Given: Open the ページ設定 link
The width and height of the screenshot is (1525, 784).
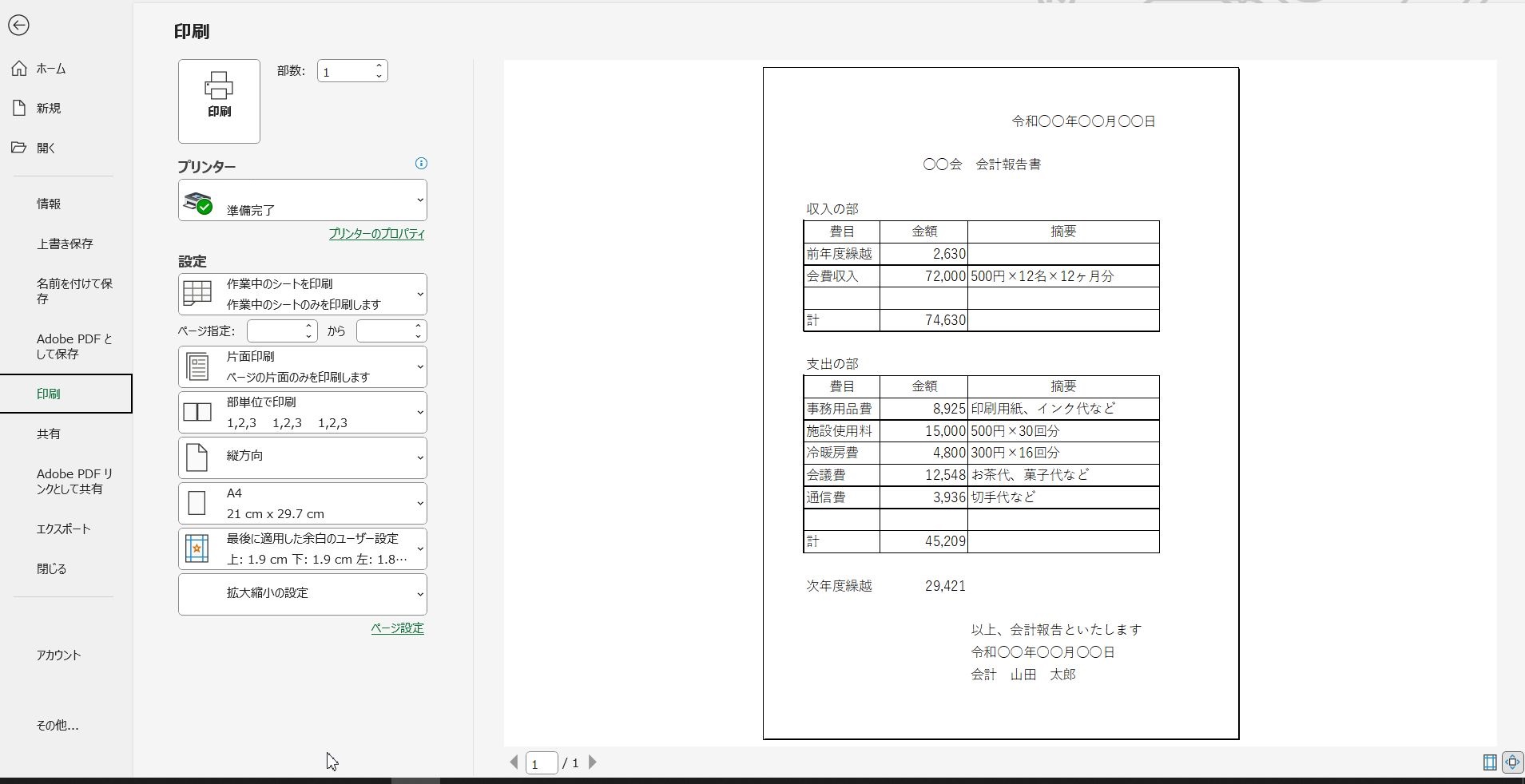Looking at the screenshot, I should (x=397, y=628).
